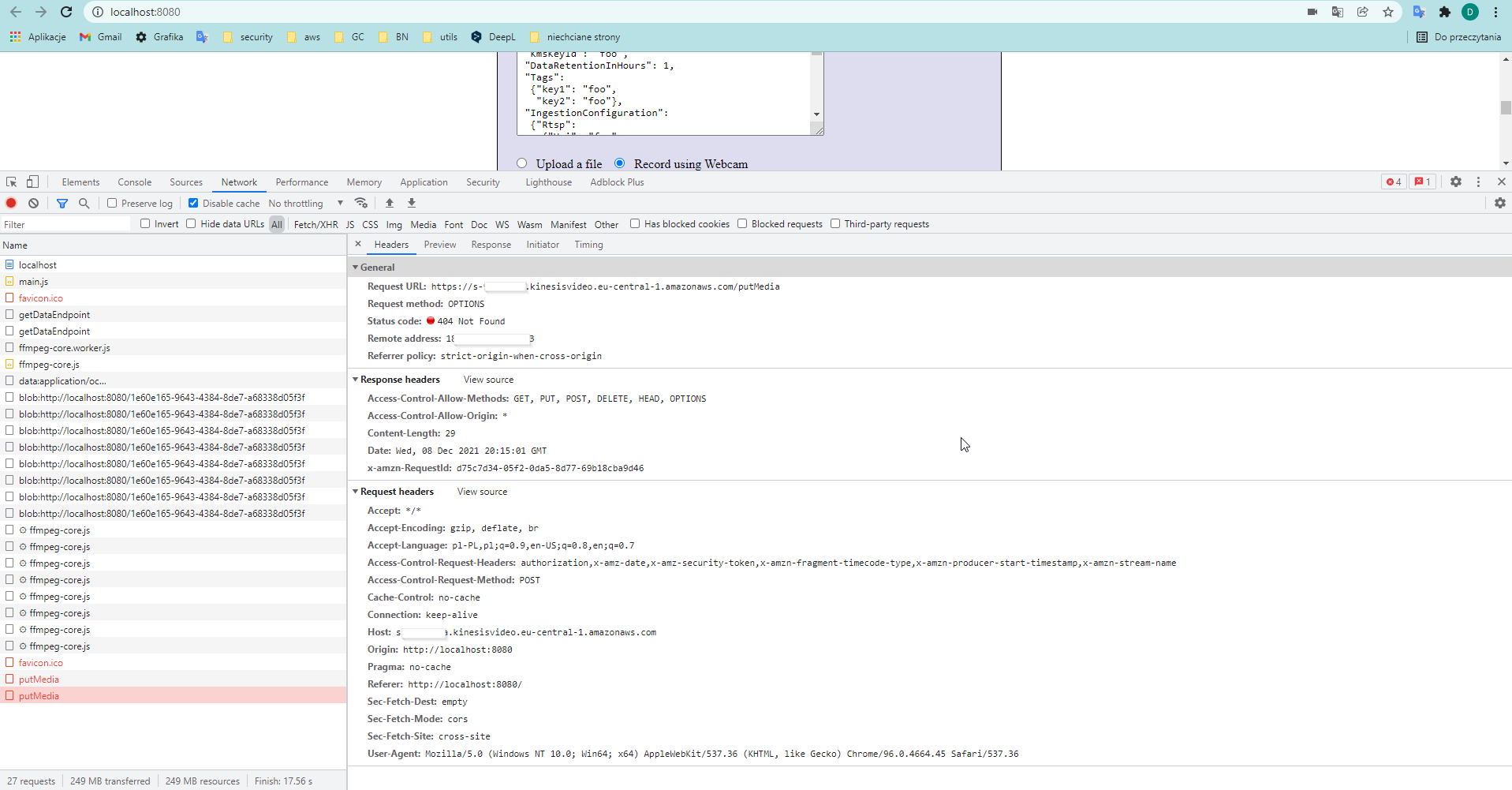The image size is (1512, 790).
Task: Open network panel settings gear
Action: point(1500,203)
